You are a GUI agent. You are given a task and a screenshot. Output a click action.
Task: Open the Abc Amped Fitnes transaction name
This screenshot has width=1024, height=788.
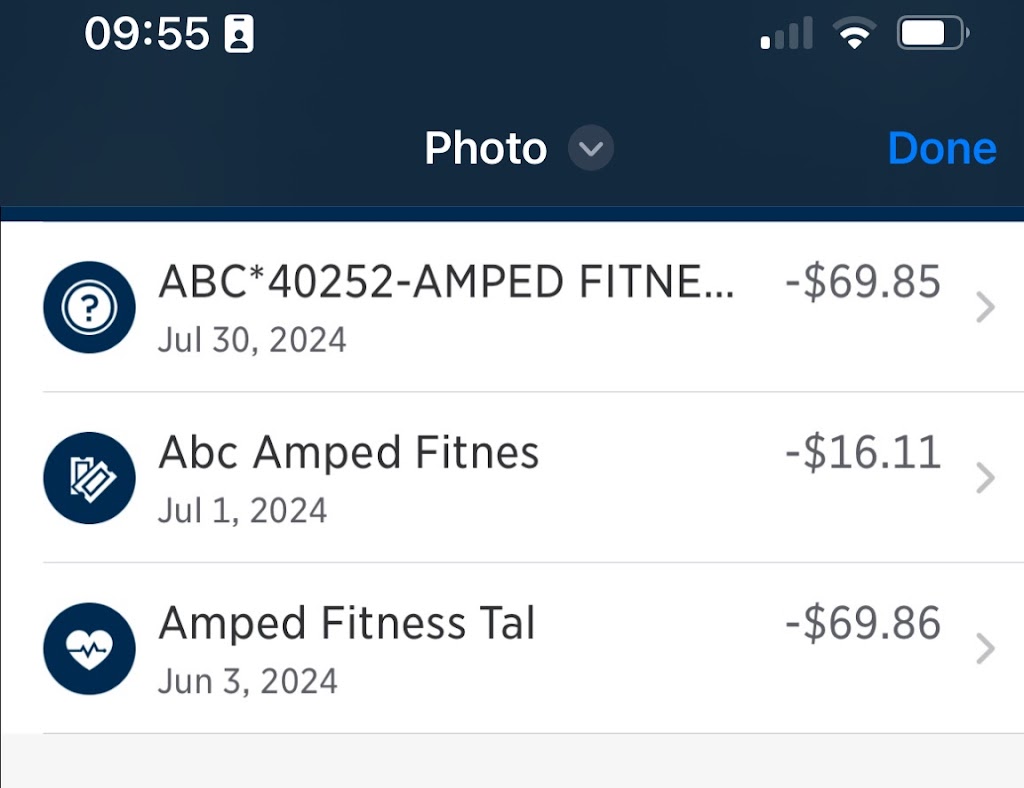(349, 453)
